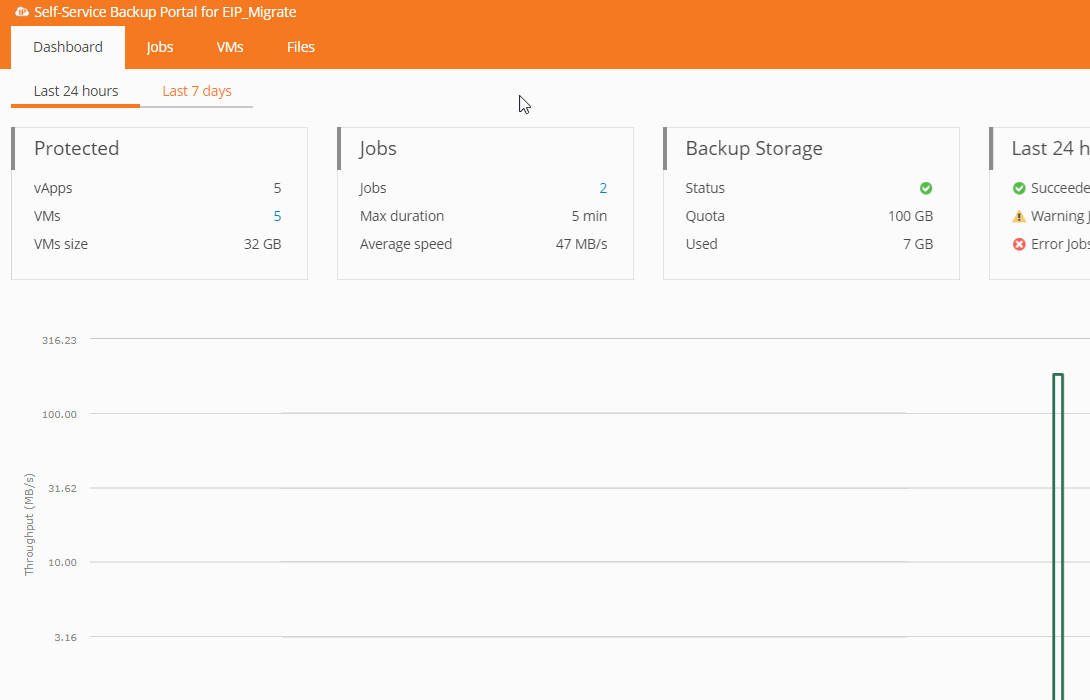Open the VMs tab

pyautogui.click(x=230, y=47)
